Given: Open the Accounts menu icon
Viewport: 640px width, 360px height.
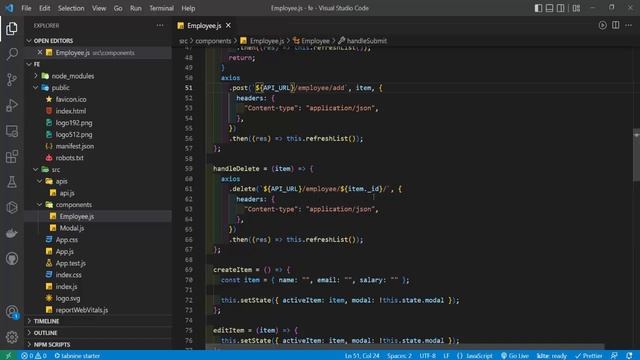Looking at the screenshot, I should click(12, 312).
